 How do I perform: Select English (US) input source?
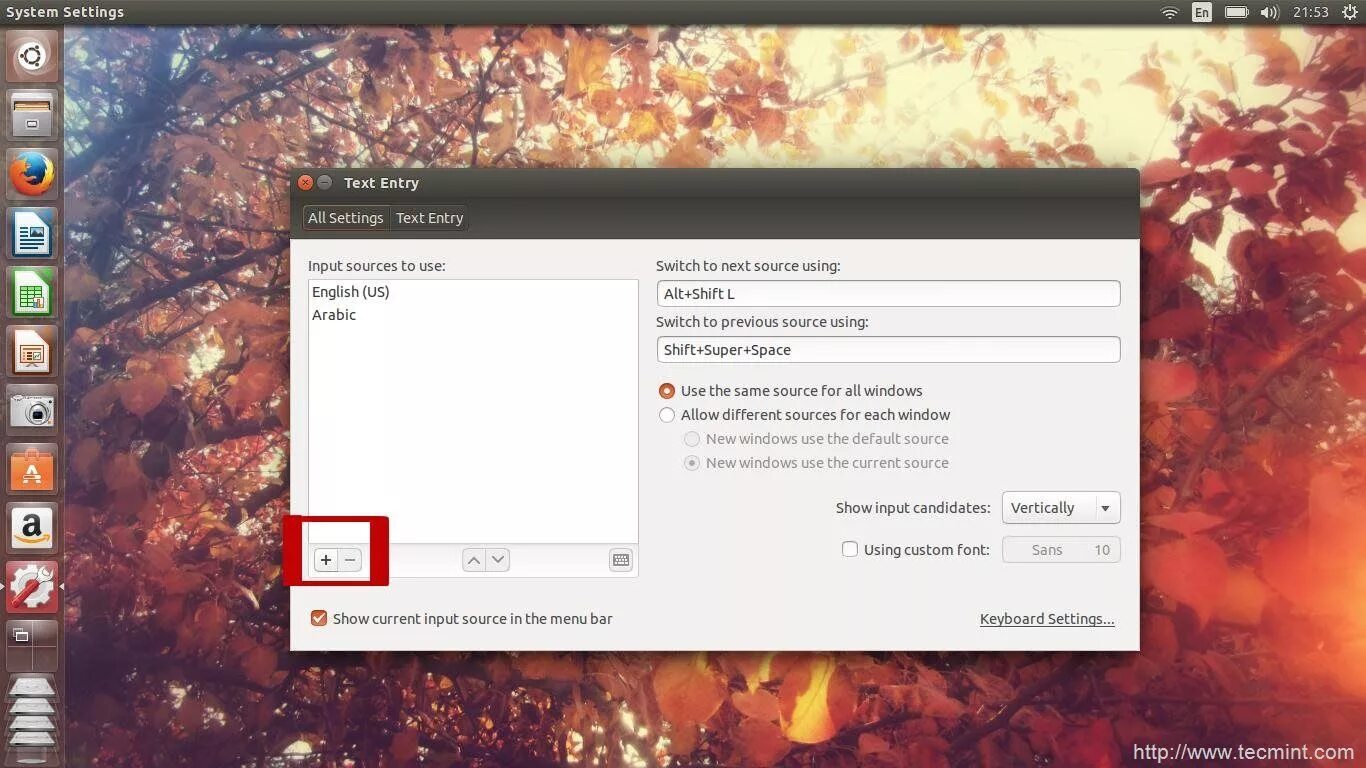(x=473, y=292)
